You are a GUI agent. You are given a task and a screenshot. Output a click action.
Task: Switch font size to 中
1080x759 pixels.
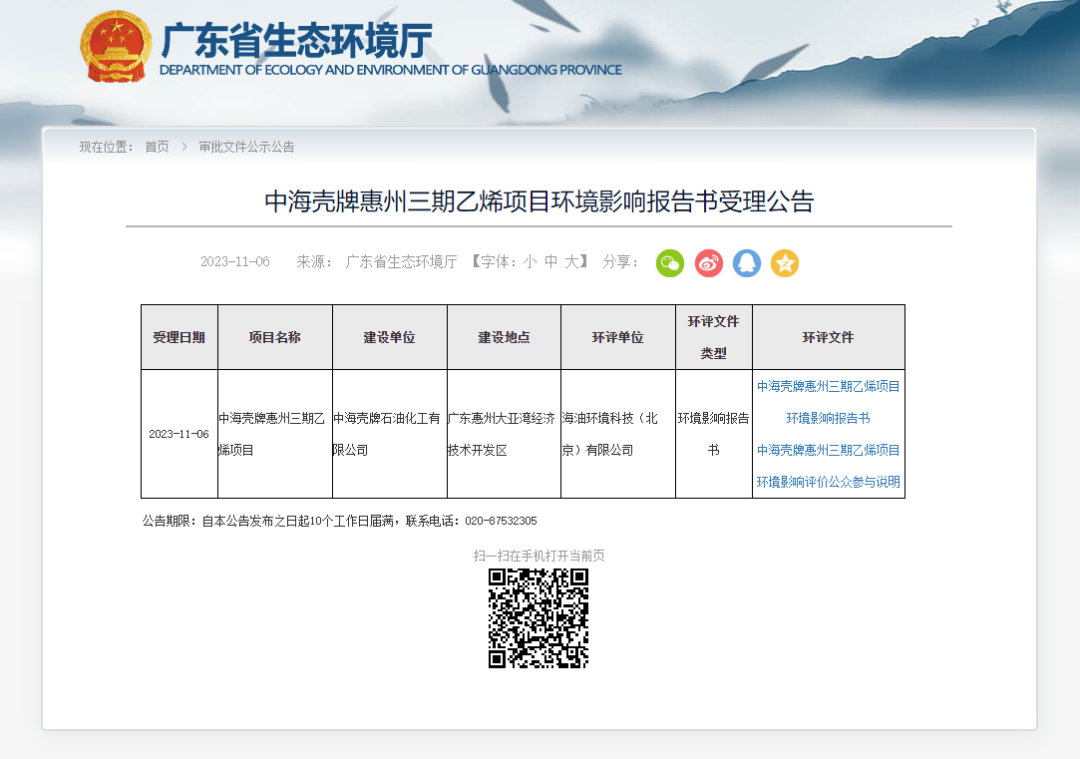(550, 262)
